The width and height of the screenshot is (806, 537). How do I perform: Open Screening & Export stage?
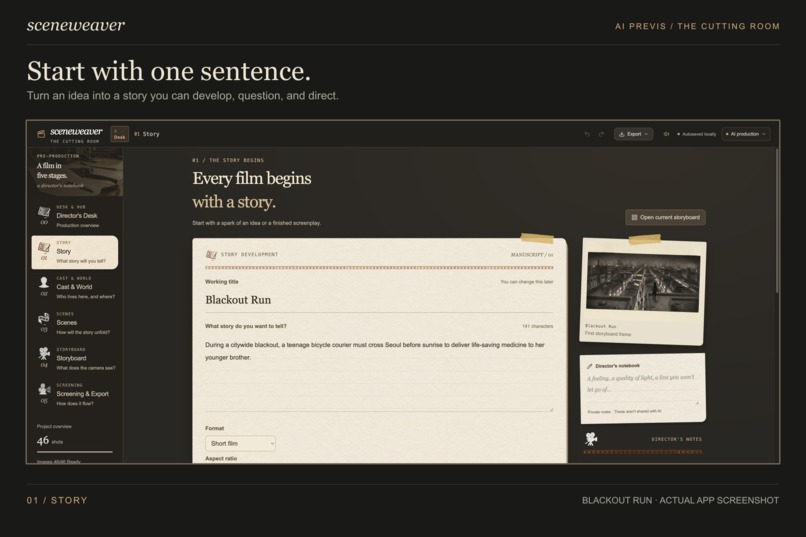tap(75, 394)
